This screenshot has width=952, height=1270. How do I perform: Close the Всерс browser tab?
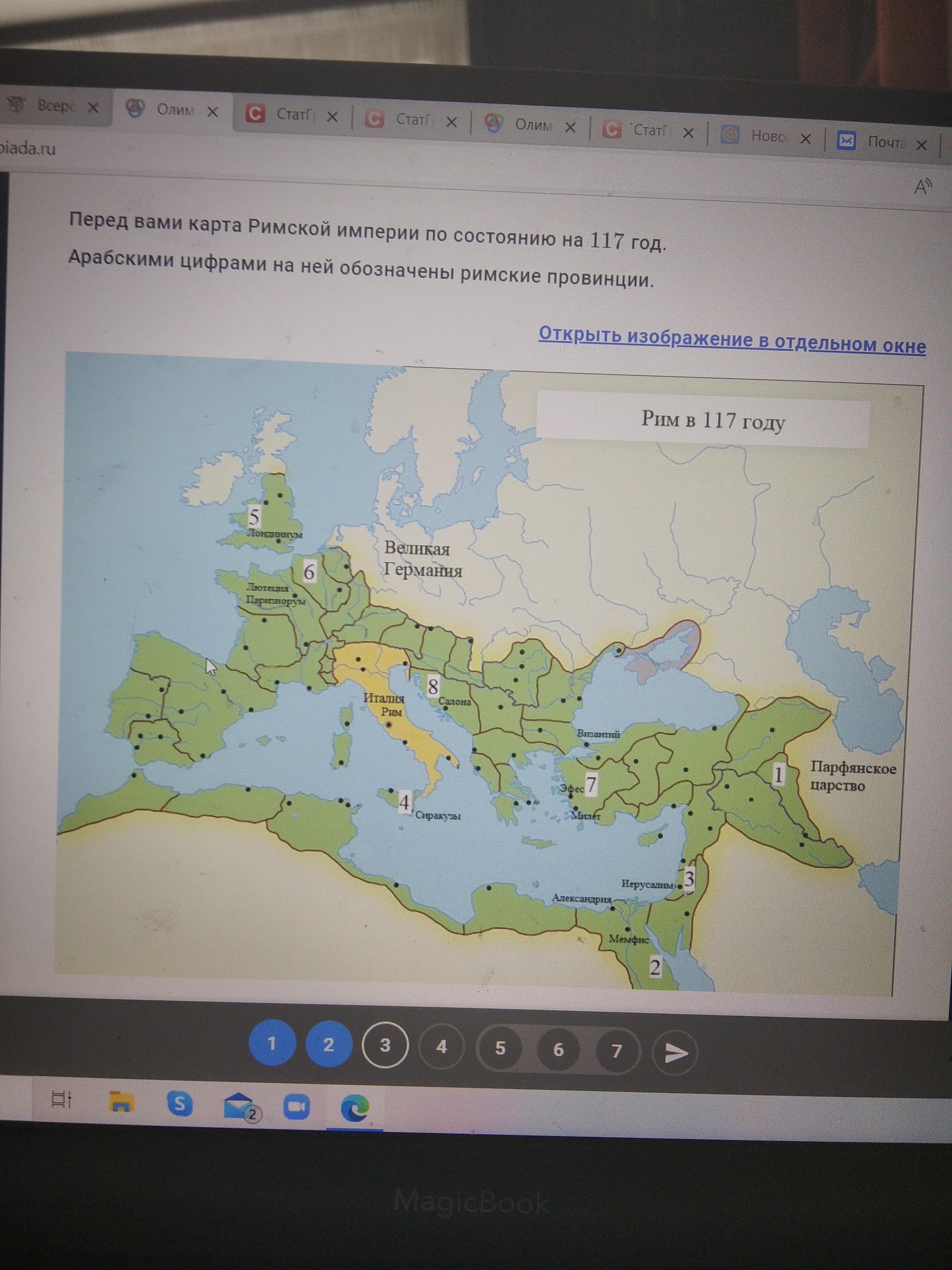click(93, 107)
